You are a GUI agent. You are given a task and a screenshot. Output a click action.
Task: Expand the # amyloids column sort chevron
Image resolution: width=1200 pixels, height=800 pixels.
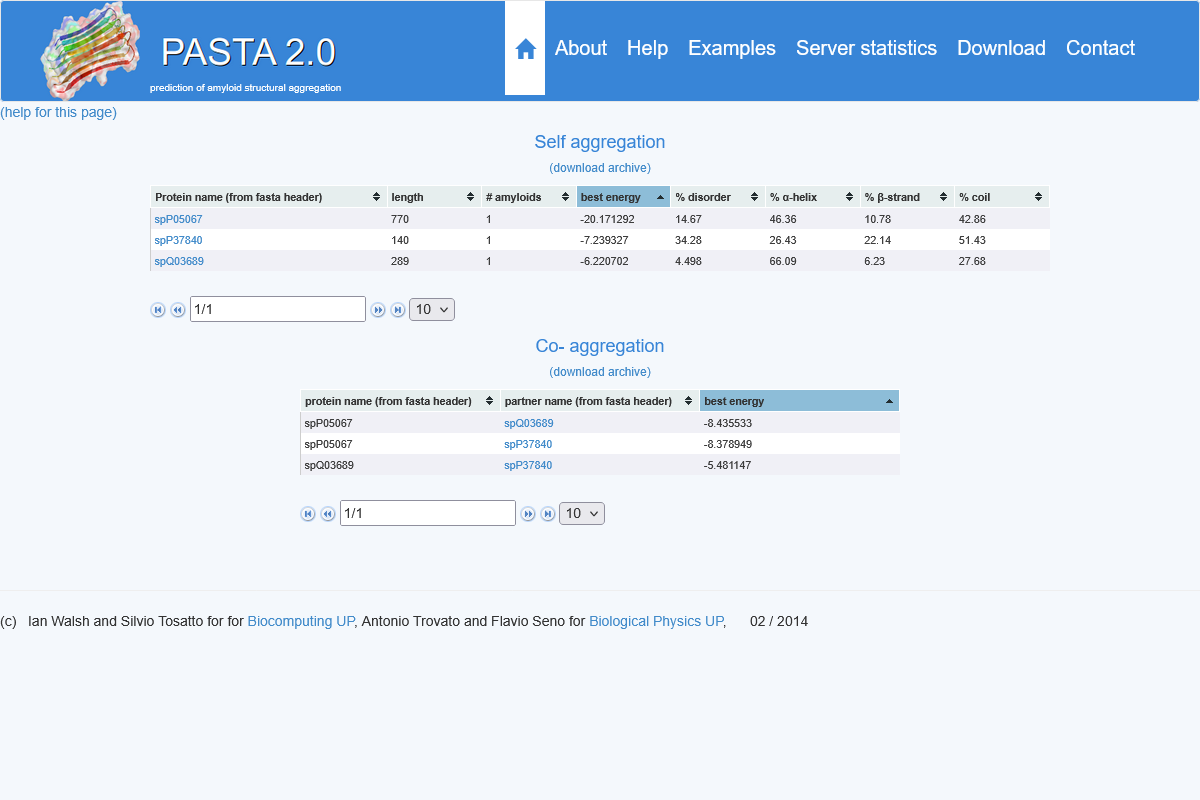click(x=564, y=196)
